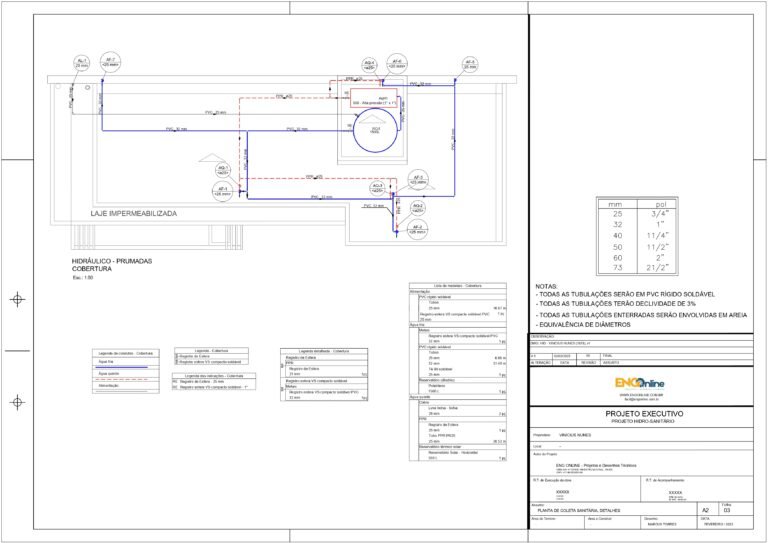Select the Lista de materiais table header
768x543 pixels.
tap(457, 285)
